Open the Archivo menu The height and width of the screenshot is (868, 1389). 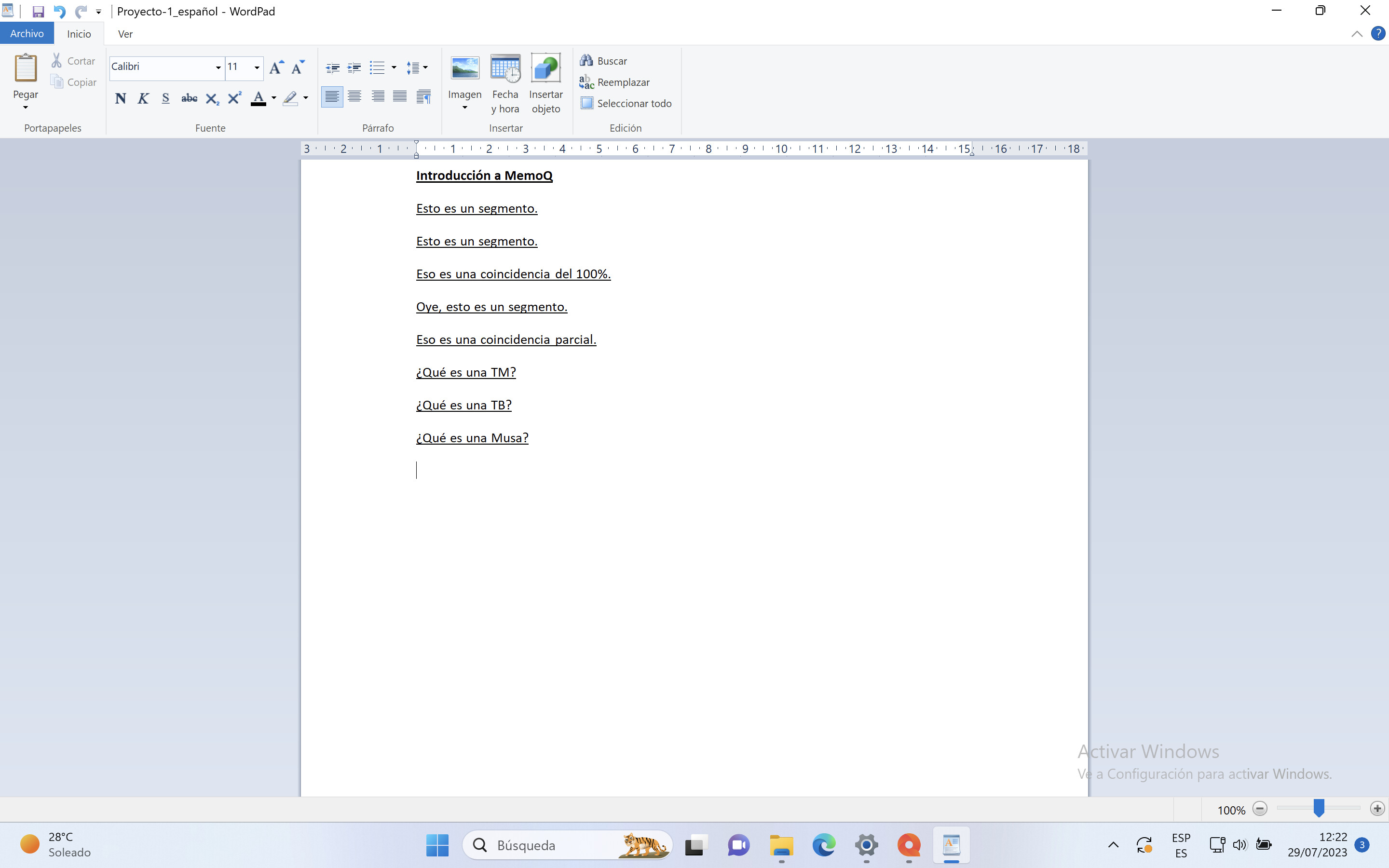click(x=27, y=33)
